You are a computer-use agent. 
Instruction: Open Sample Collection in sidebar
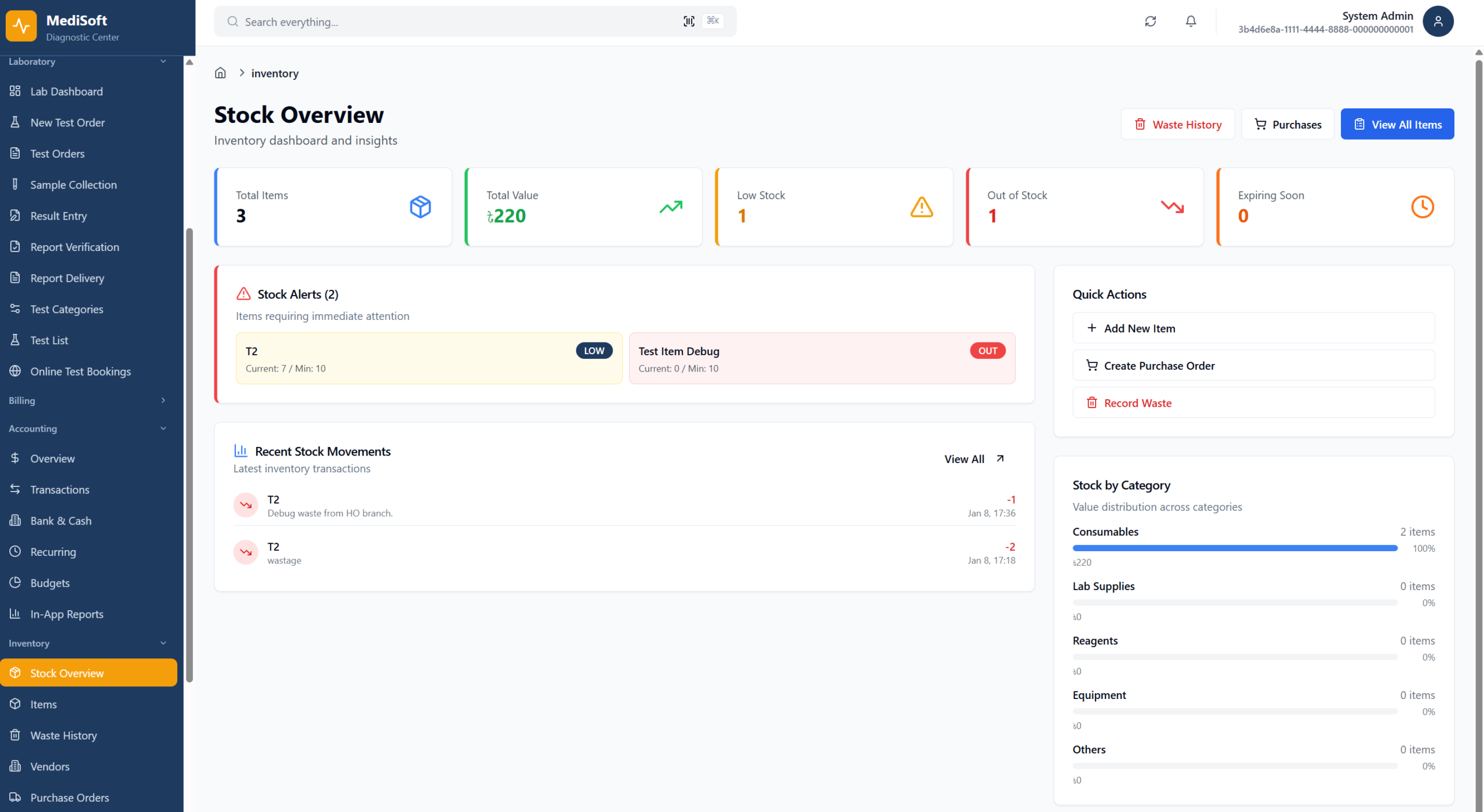tap(73, 185)
